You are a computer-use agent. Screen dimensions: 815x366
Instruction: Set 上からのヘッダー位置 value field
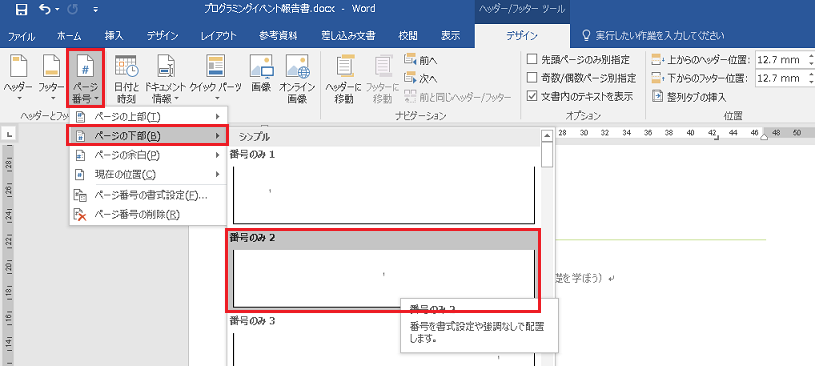coord(780,59)
